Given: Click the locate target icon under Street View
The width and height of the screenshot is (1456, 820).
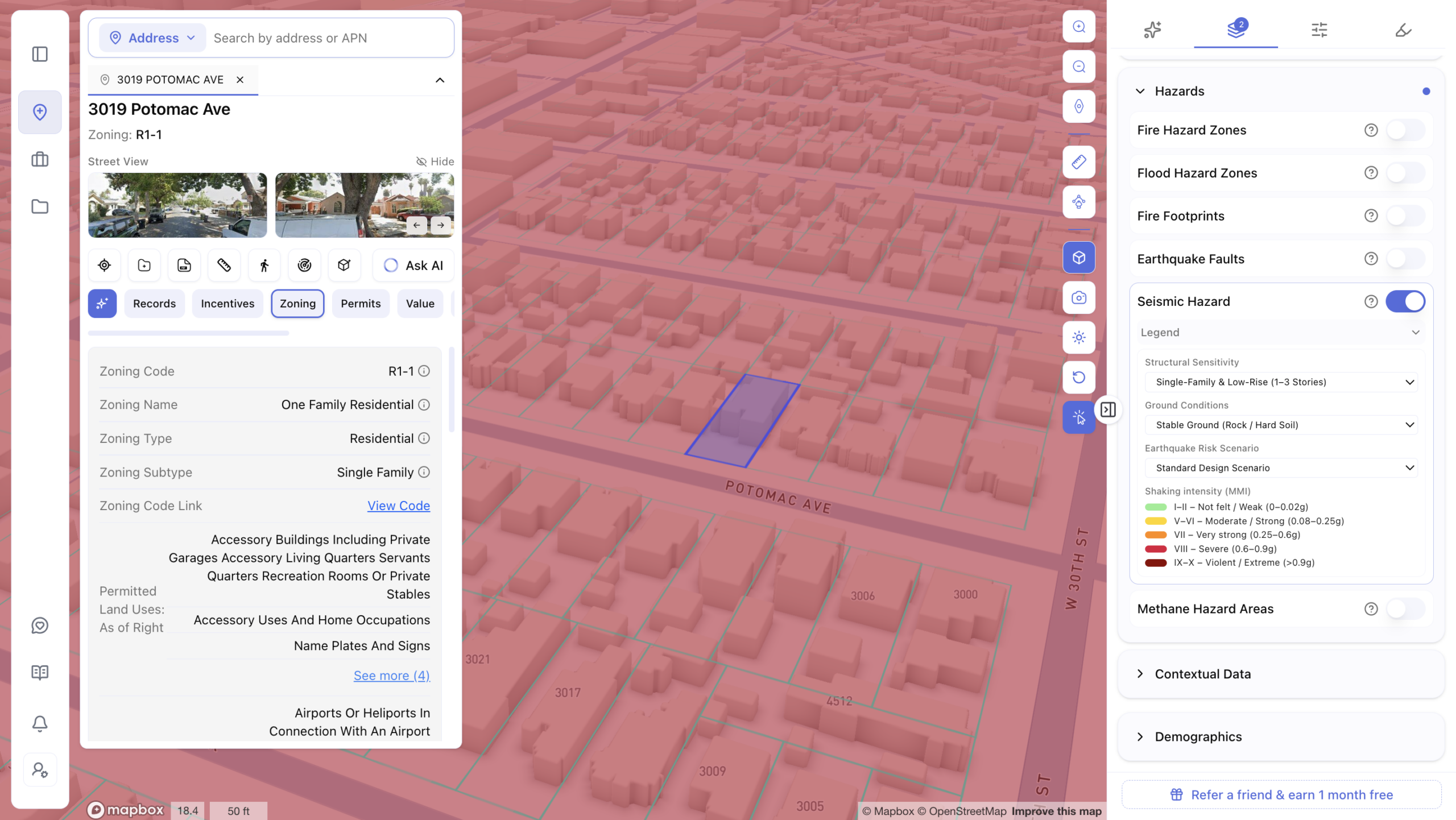Looking at the screenshot, I should tap(104, 265).
